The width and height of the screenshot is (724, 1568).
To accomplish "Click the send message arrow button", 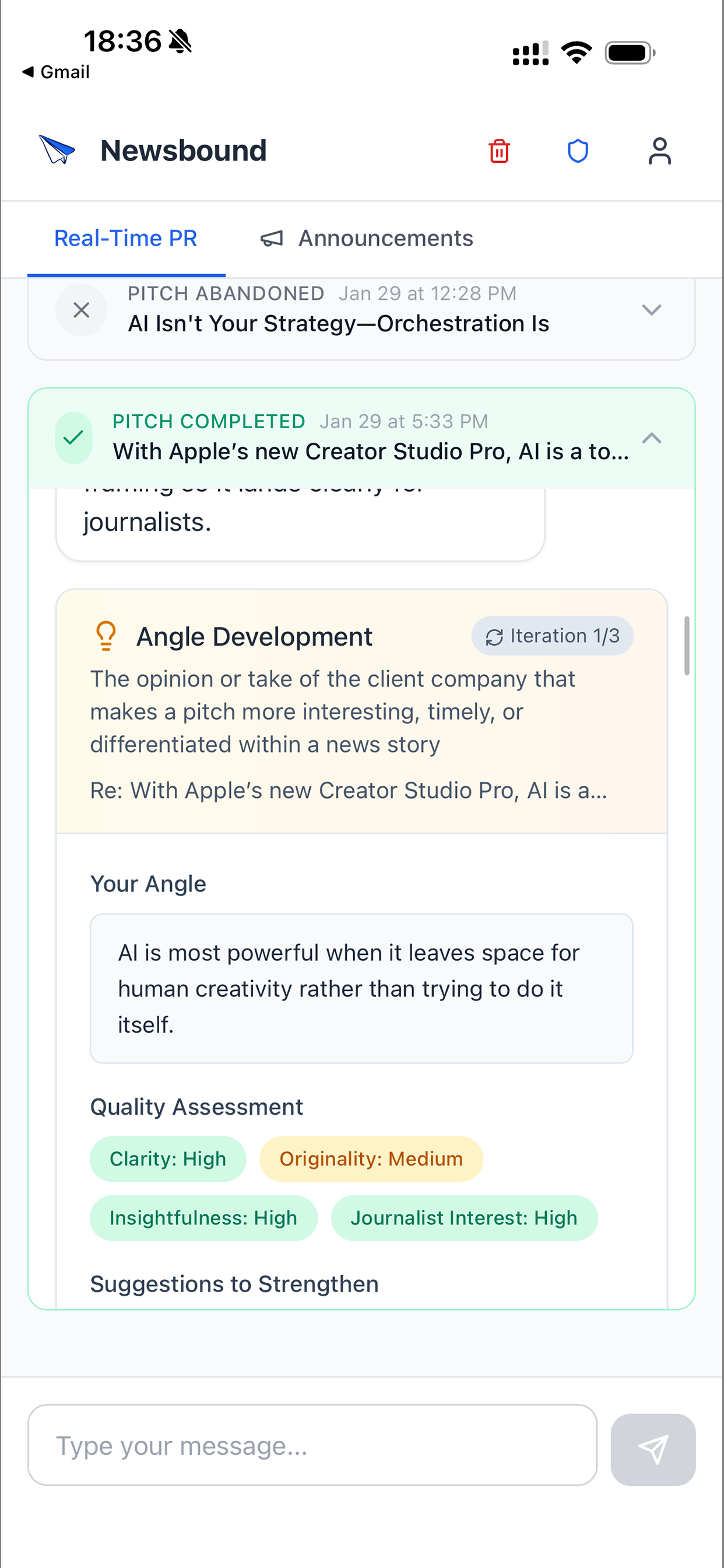I will point(653,1450).
